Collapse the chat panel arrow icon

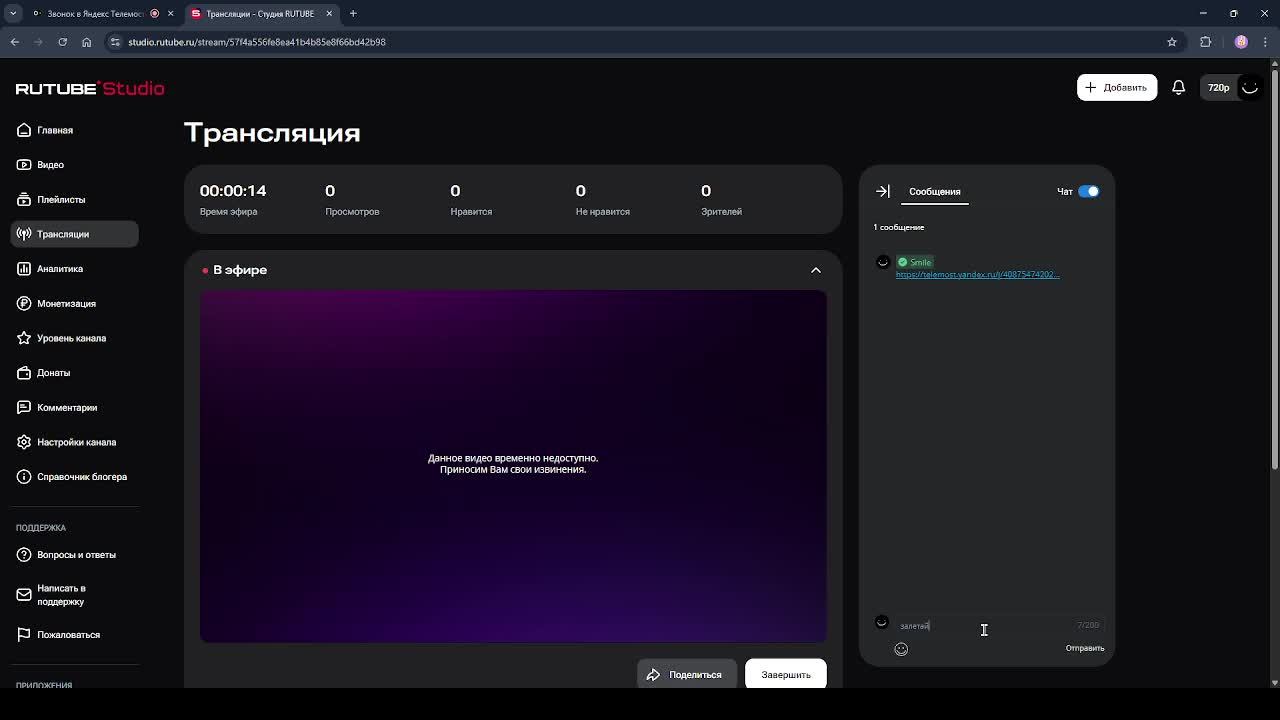tap(883, 191)
